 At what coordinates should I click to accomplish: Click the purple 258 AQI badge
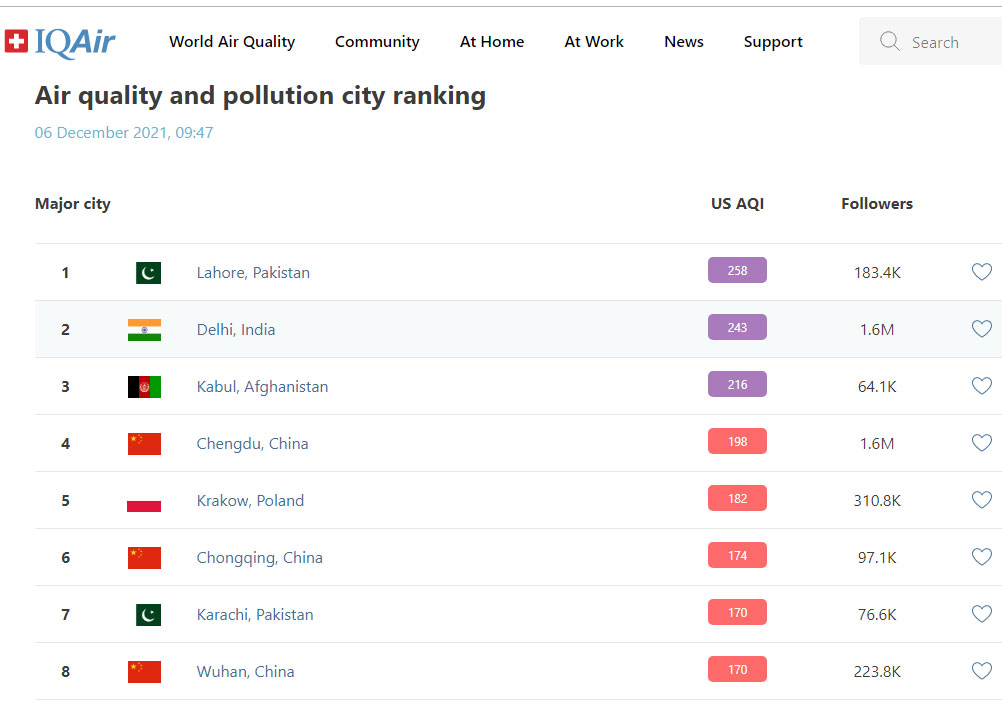tap(737, 270)
